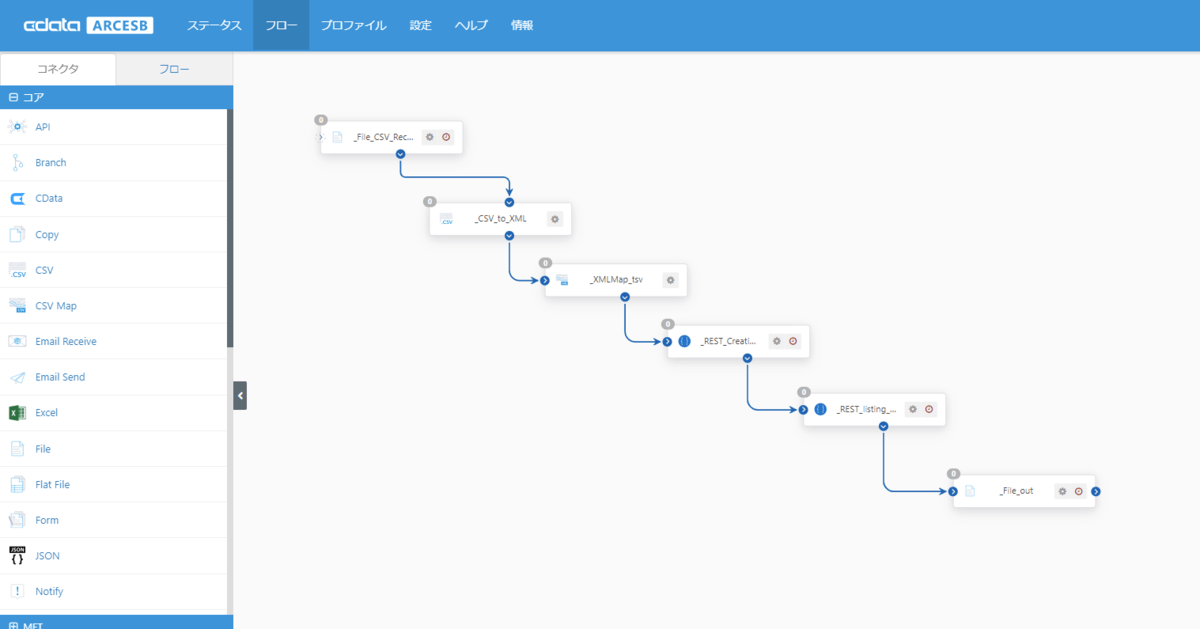Click the red clock icon on _File_out node

click(1079, 491)
